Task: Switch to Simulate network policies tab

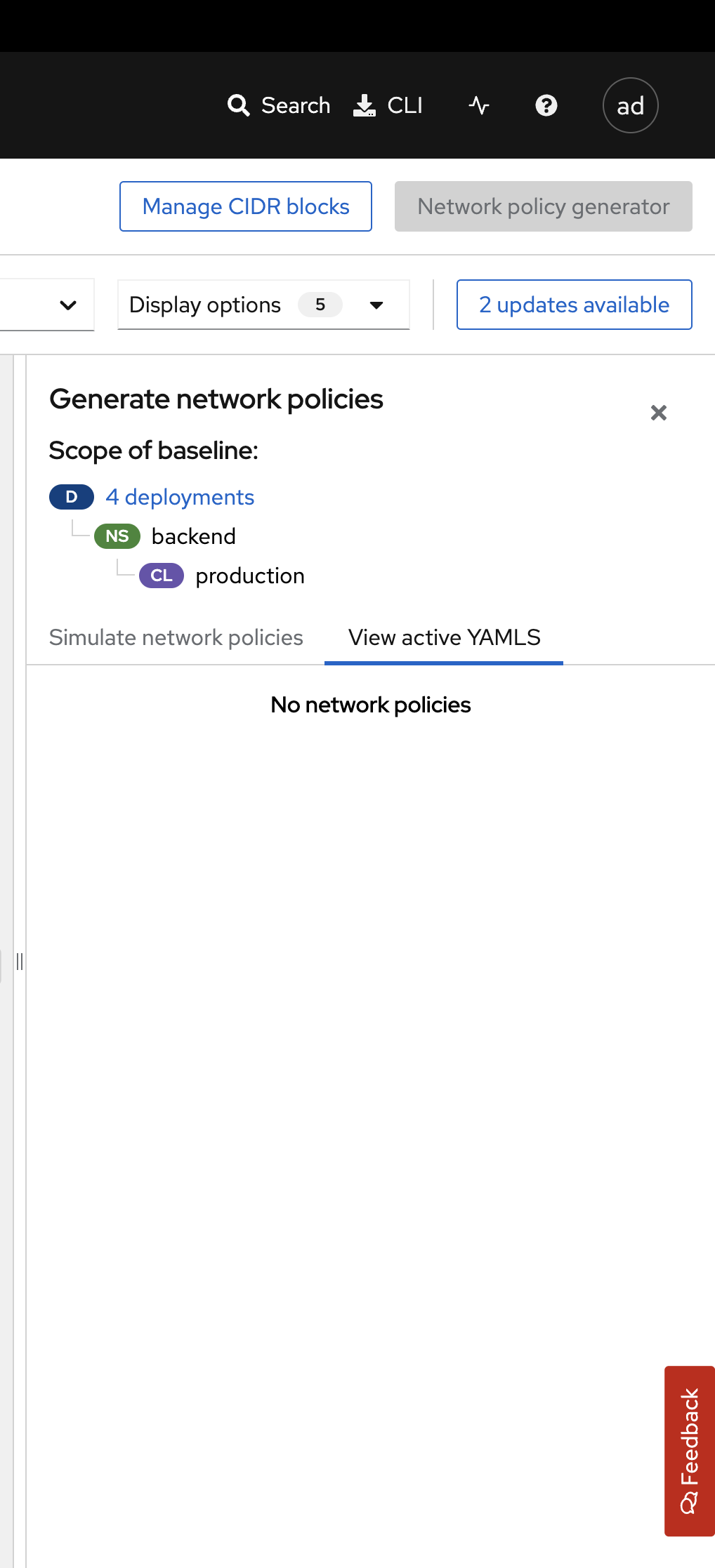Action: tap(176, 637)
